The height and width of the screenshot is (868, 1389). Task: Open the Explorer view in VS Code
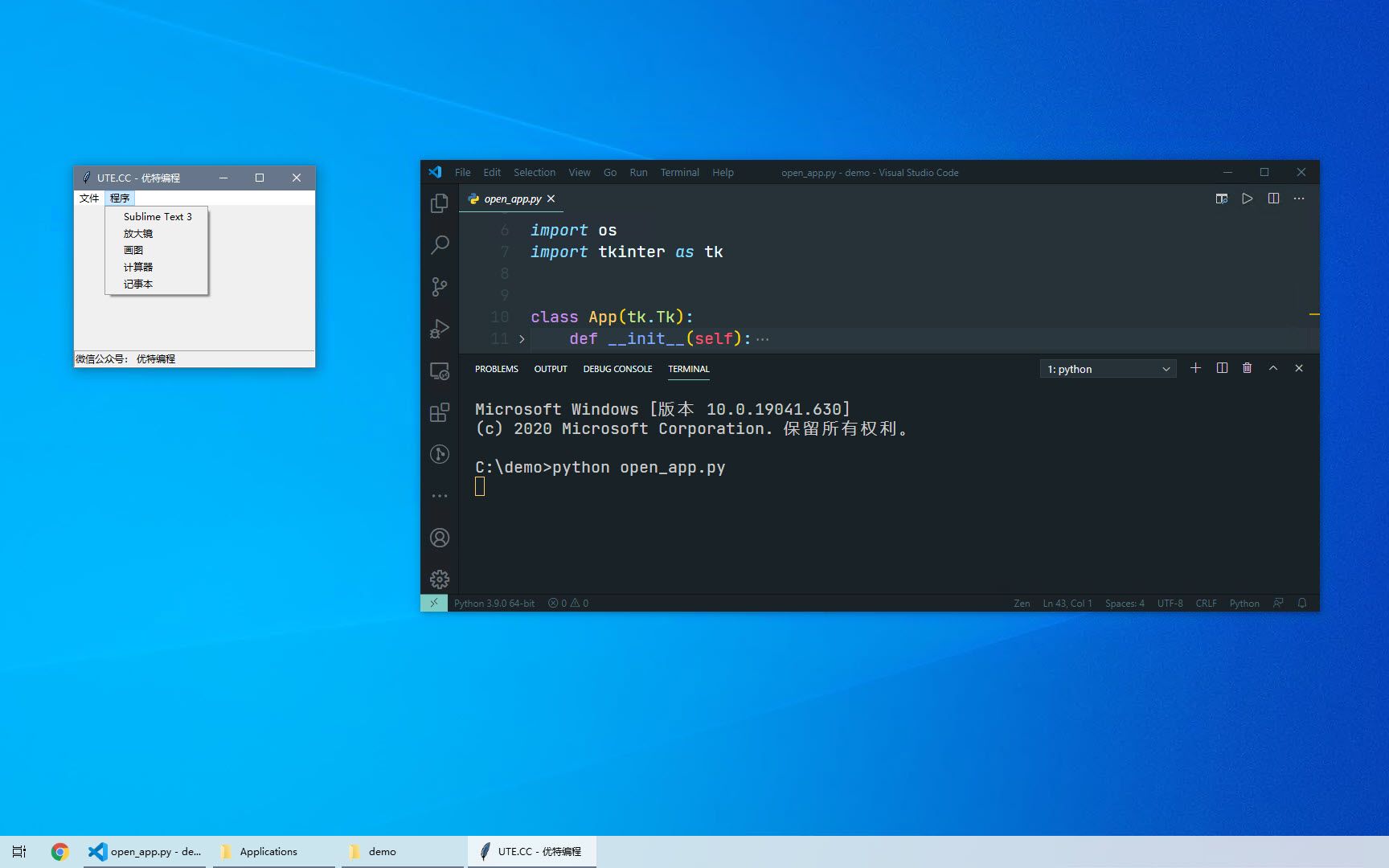440,203
